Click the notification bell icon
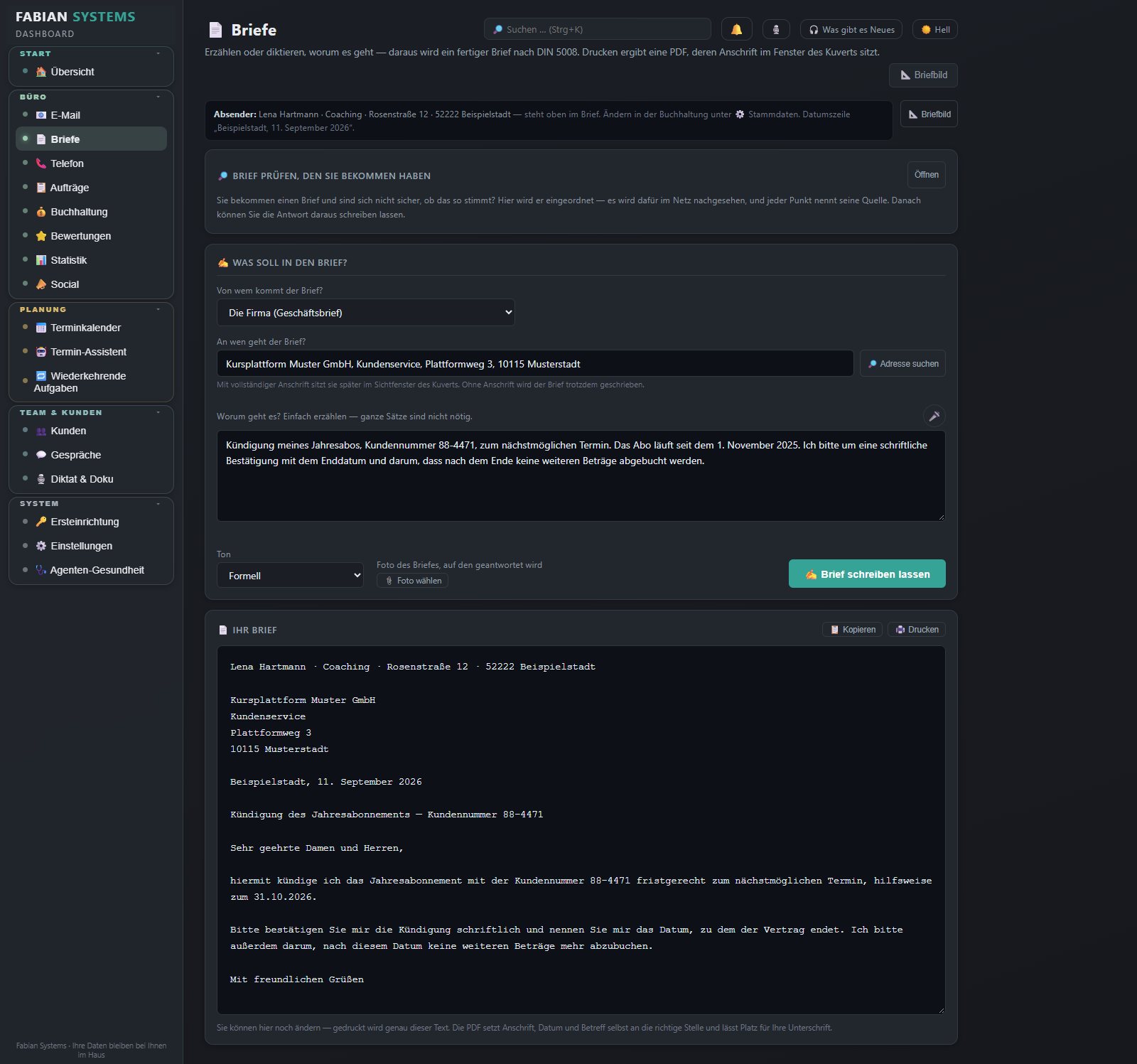 [x=736, y=29]
